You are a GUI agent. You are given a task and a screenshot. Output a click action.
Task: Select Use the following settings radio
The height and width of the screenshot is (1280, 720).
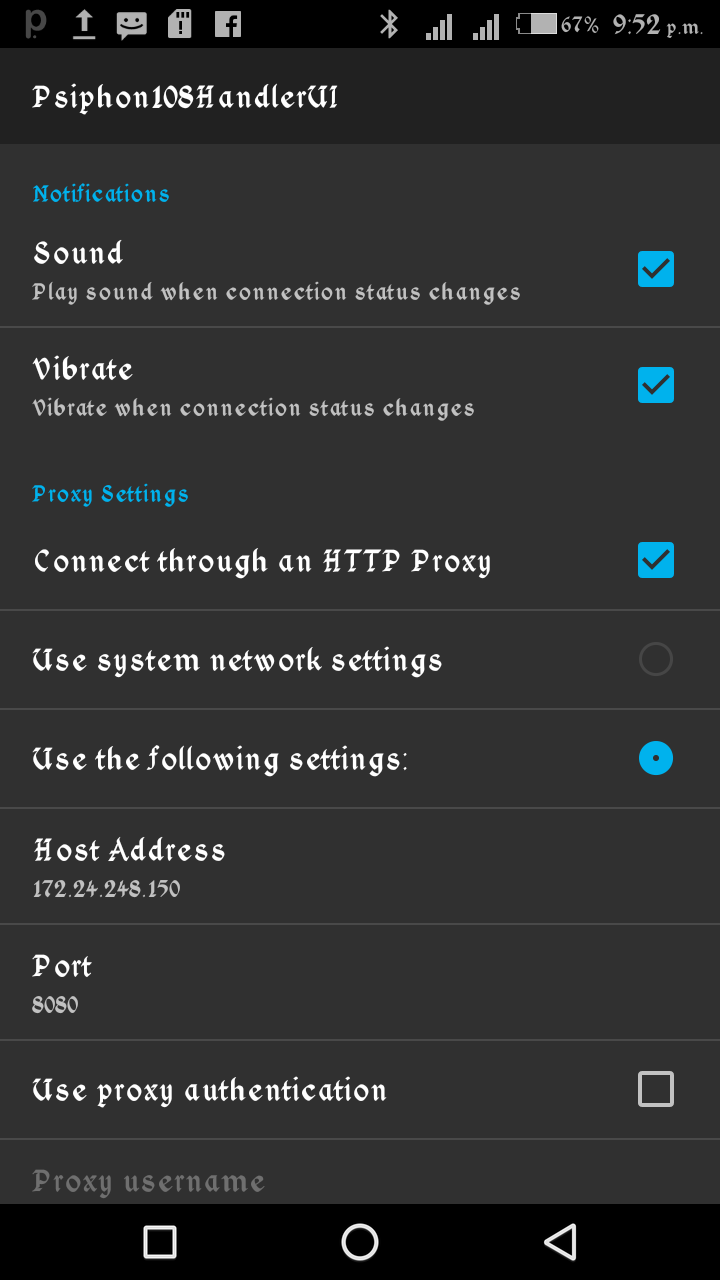tap(656, 759)
